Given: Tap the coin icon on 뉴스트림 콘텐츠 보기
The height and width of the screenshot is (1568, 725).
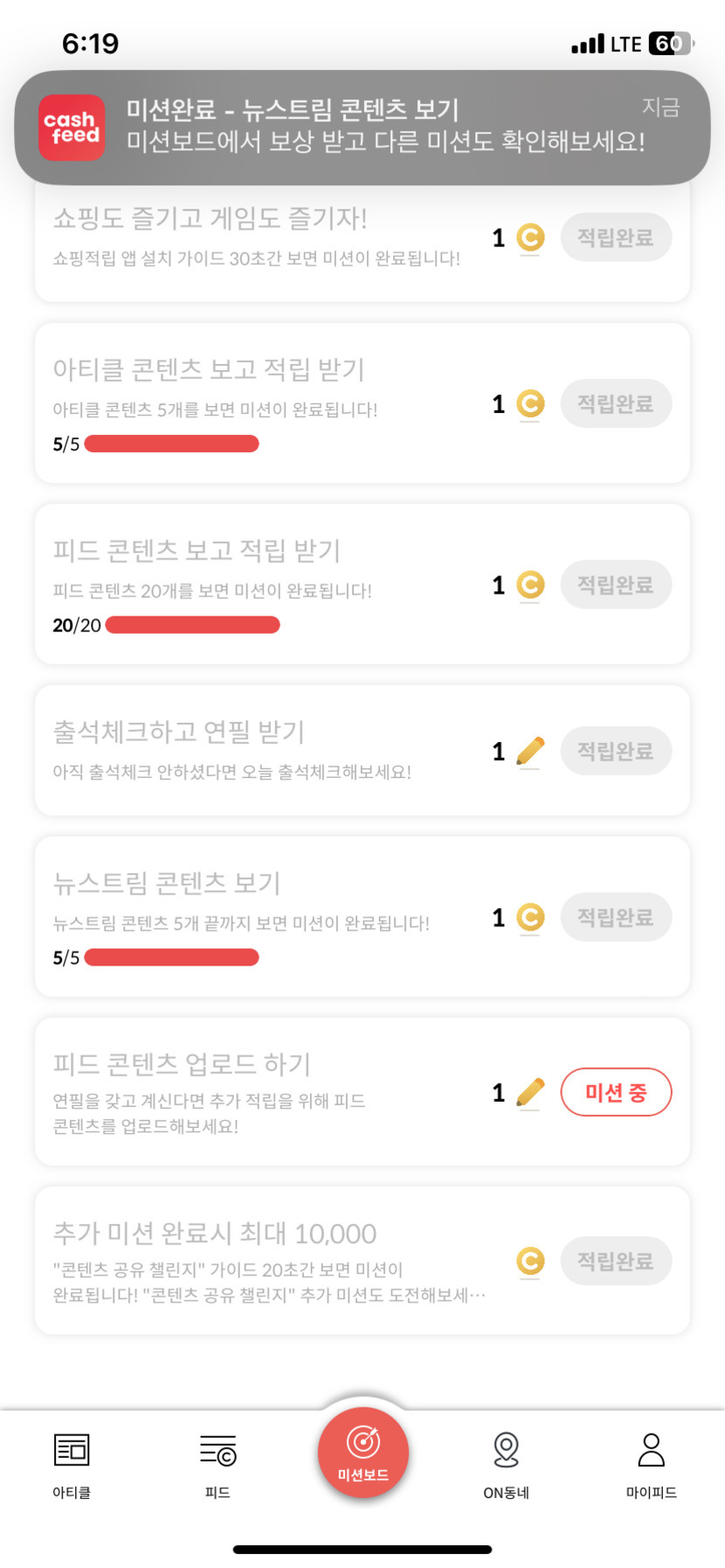Looking at the screenshot, I should [x=530, y=918].
